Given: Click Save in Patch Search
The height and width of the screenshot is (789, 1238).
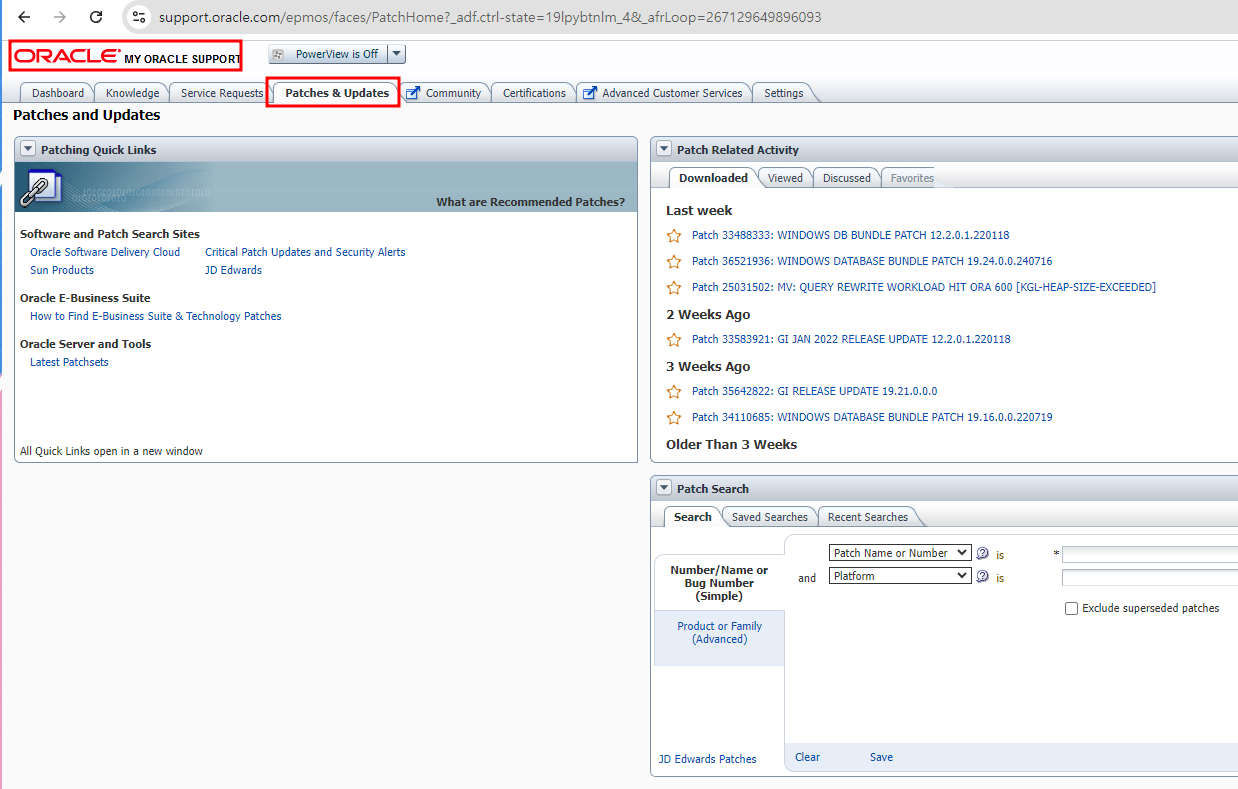Looking at the screenshot, I should pyautogui.click(x=881, y=757).
